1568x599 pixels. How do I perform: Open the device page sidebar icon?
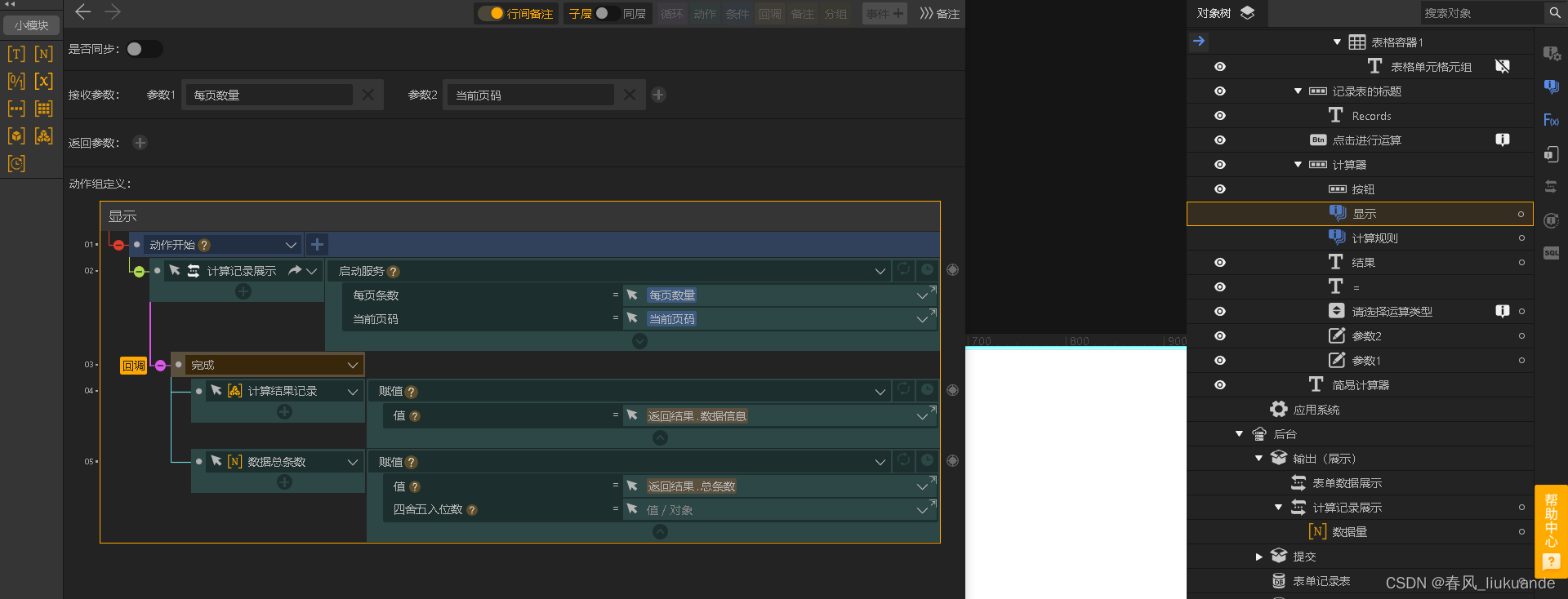(x=1552, y=153)
